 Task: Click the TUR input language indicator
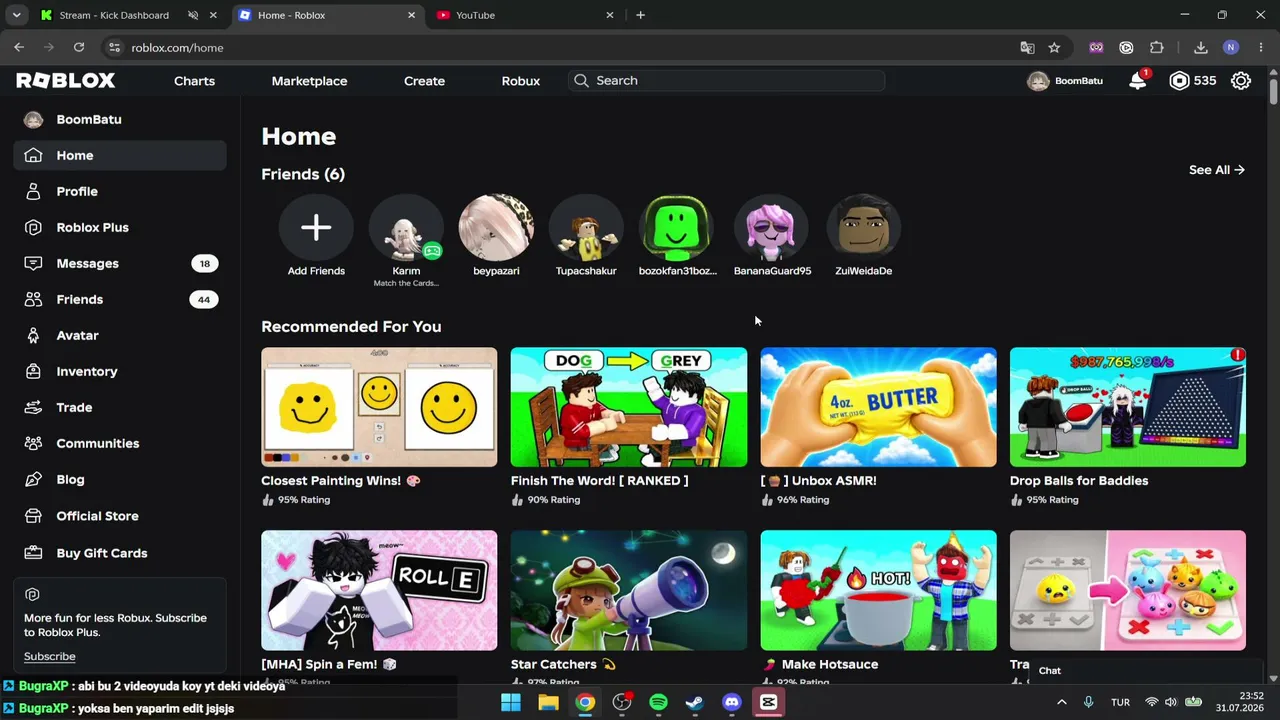click(1120, 702)
